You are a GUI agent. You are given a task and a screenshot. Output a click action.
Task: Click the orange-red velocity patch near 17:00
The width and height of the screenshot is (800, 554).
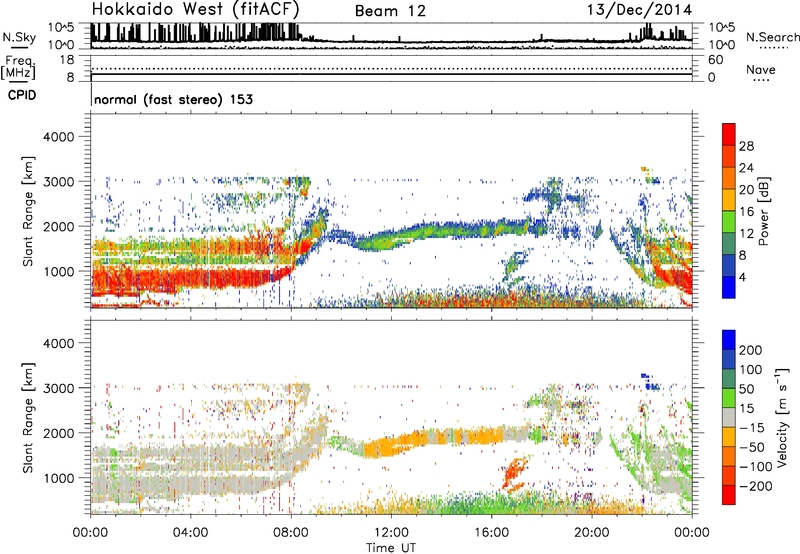pyautogui.click(x=514, y=474)
